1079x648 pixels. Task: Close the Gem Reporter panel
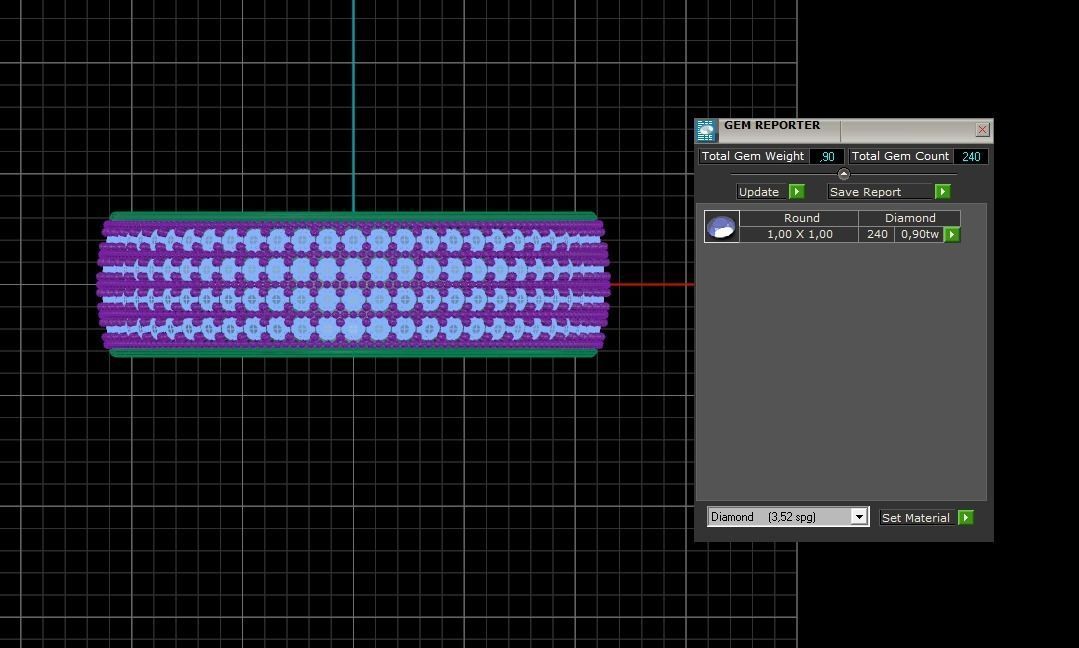pyautogui.click(x=982, y=129)
